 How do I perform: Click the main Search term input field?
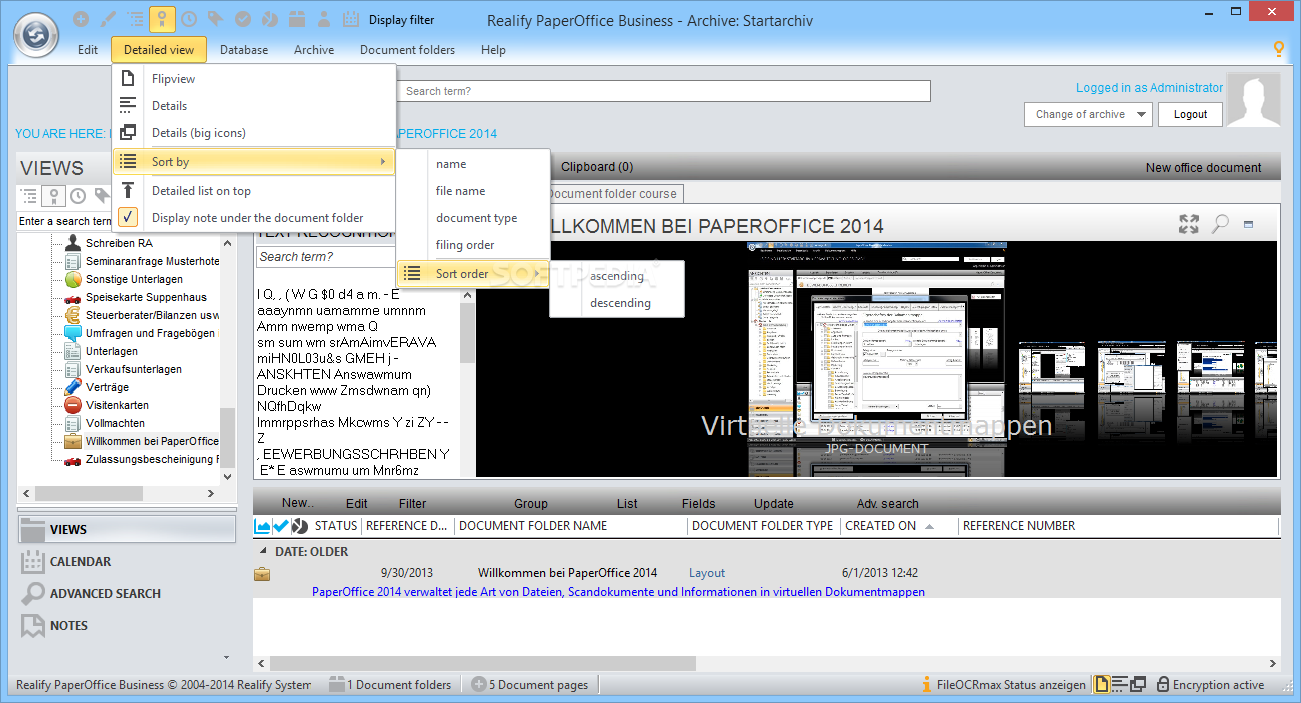[x=664, y=91]
